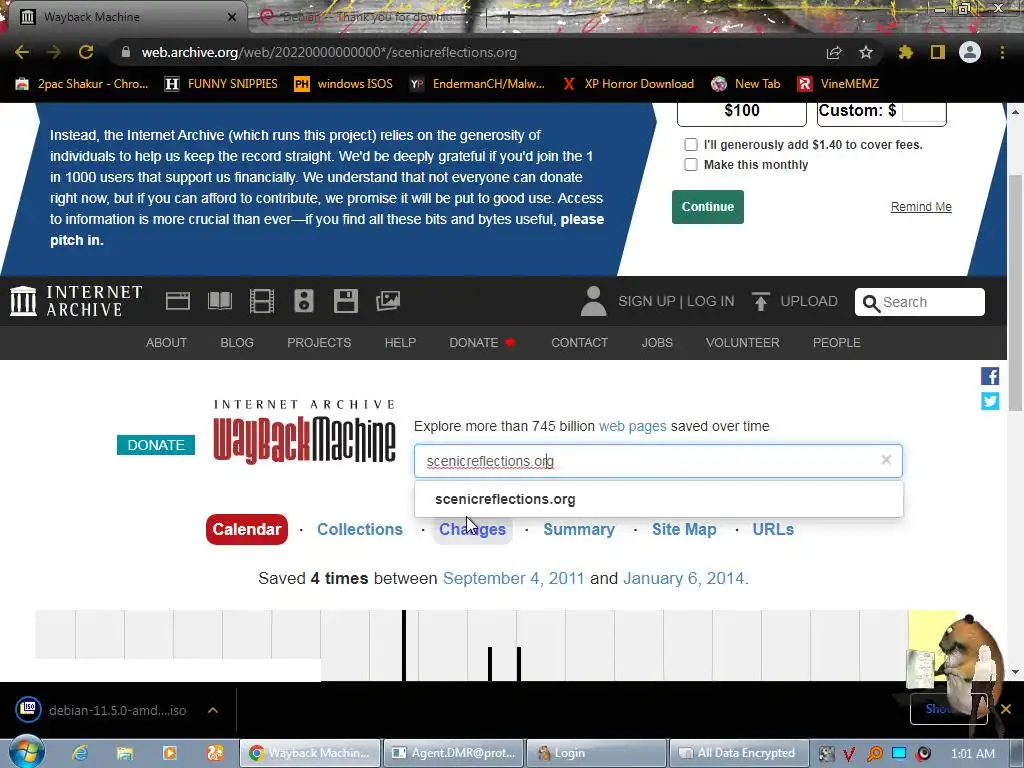Switch to the Calendar tab
The width and height of the screenshot is (1024, 768).
247,529
